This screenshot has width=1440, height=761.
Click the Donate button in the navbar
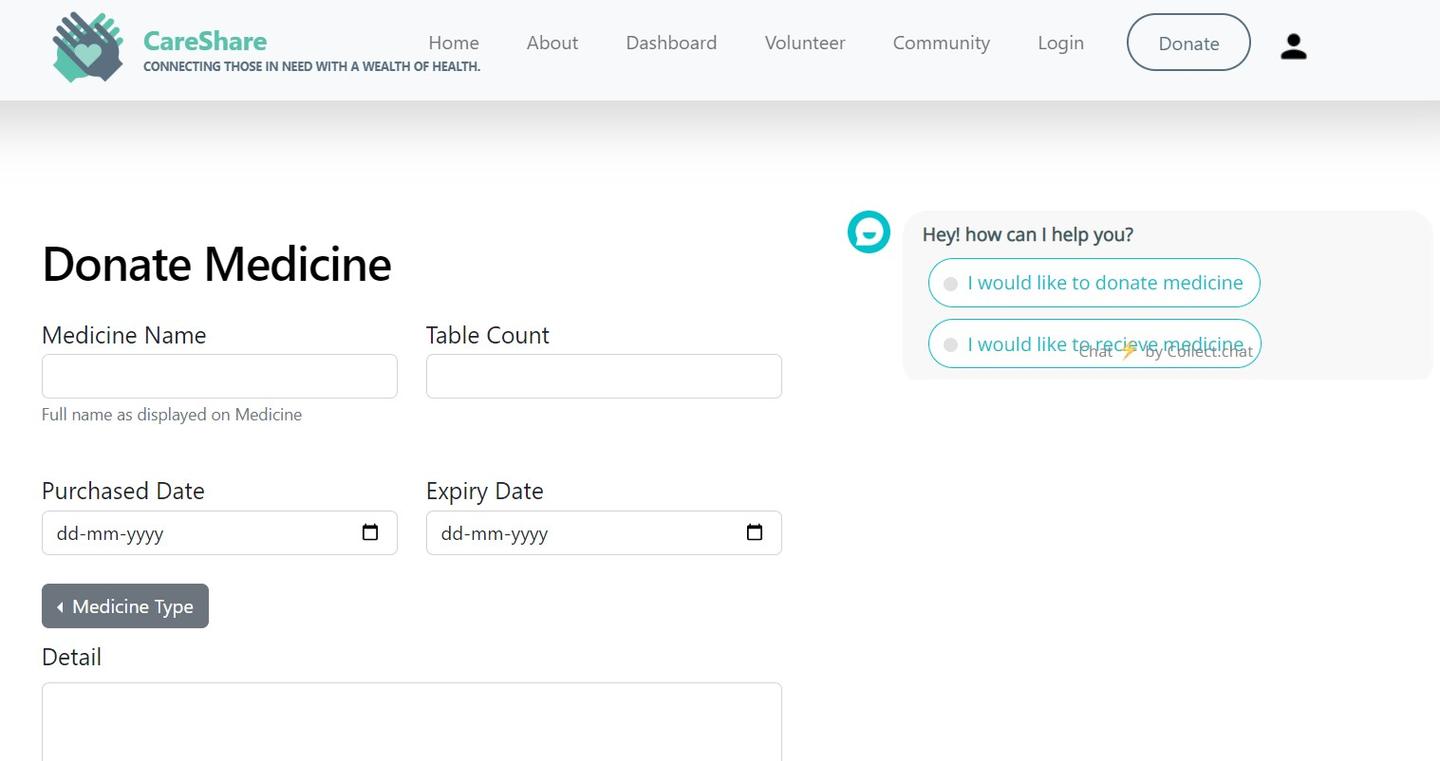point(1188,43)
